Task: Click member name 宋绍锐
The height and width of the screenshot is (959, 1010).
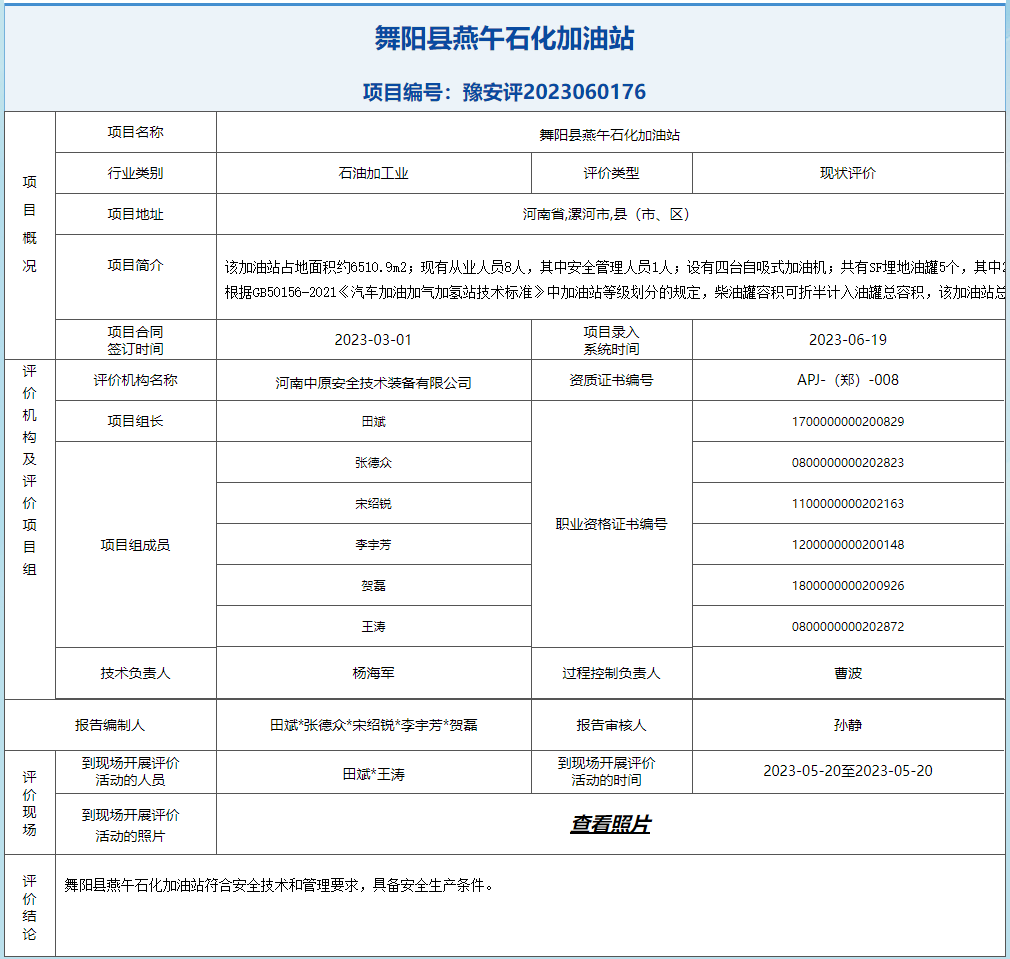Action: tap(374, 504)
